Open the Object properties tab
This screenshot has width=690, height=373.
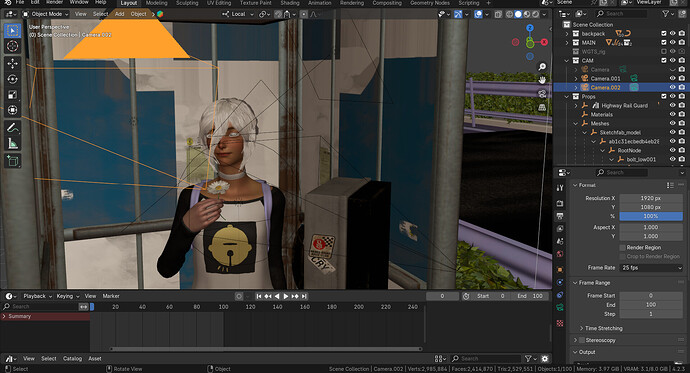[x=560, y=269]
